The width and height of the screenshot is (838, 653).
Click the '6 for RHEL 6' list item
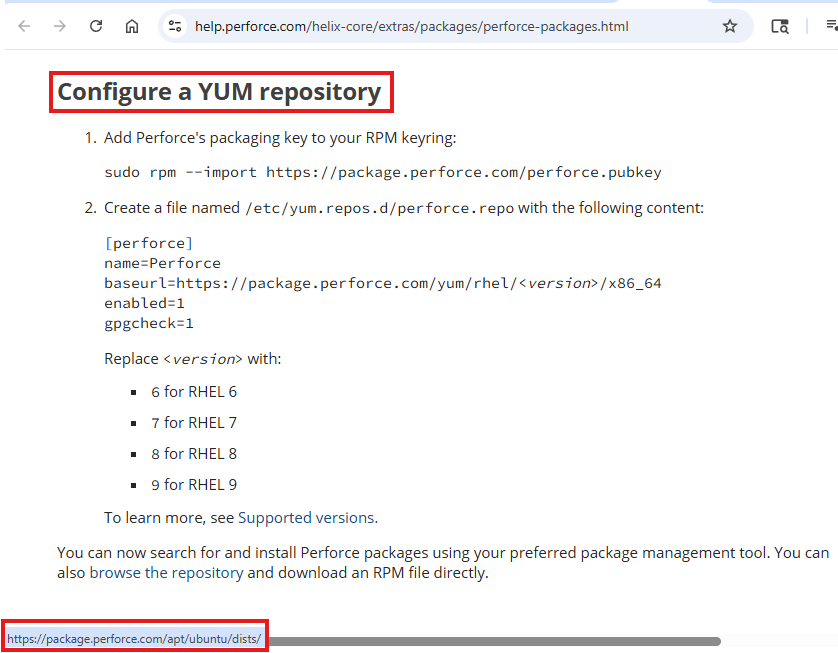click(194, 392)
